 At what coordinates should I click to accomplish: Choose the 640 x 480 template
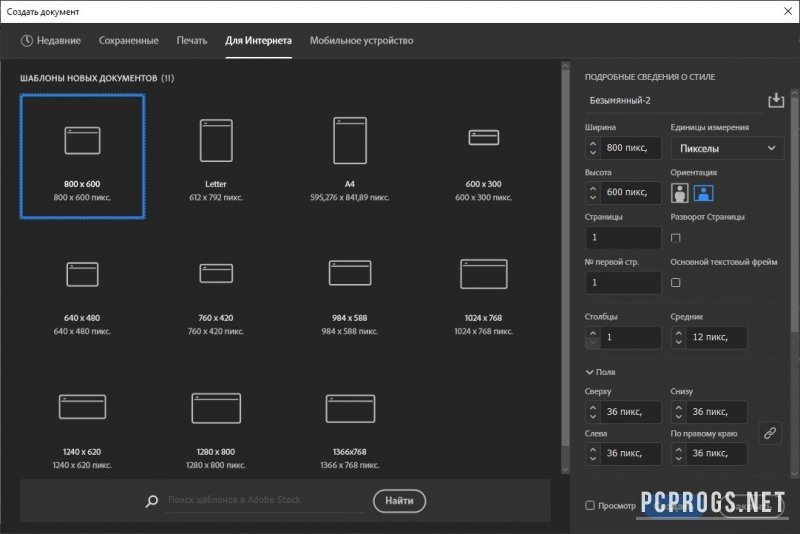point(82,297)
